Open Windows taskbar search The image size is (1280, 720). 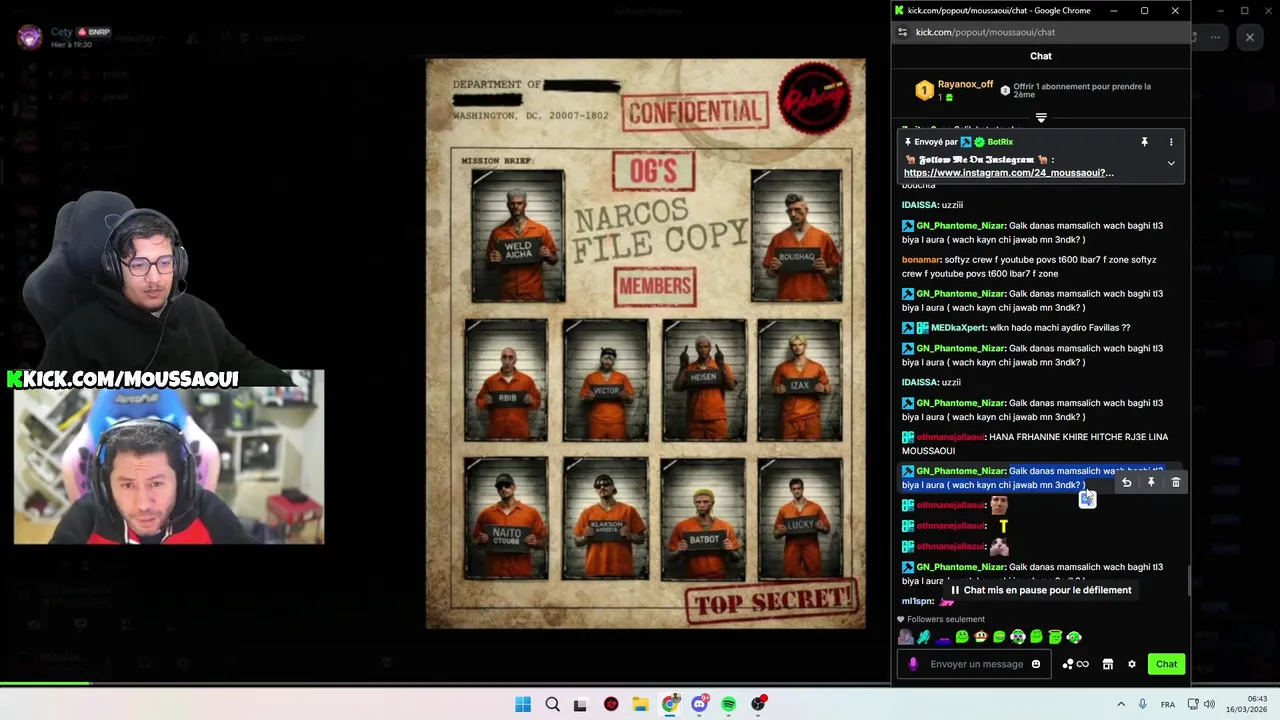(552, 704)
